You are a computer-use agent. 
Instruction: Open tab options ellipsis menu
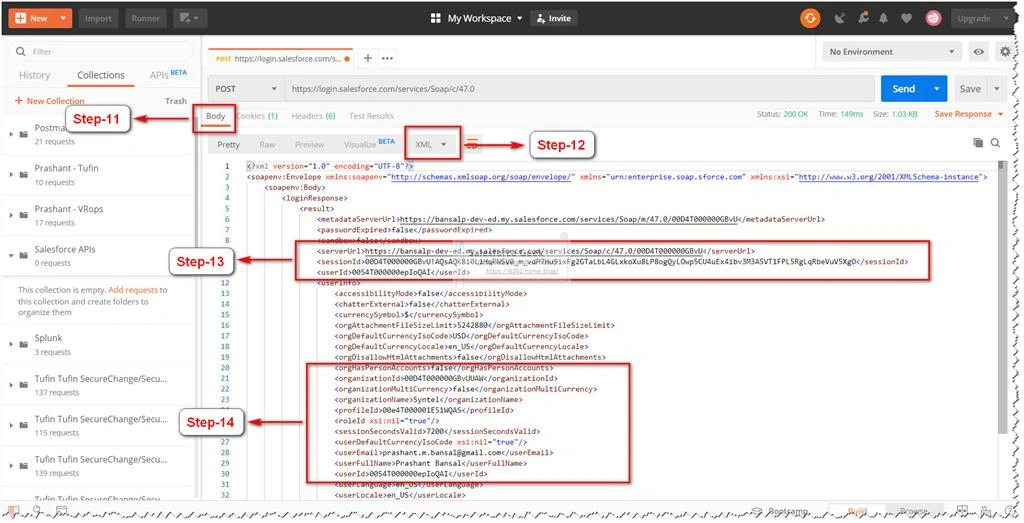coord(387,58)
